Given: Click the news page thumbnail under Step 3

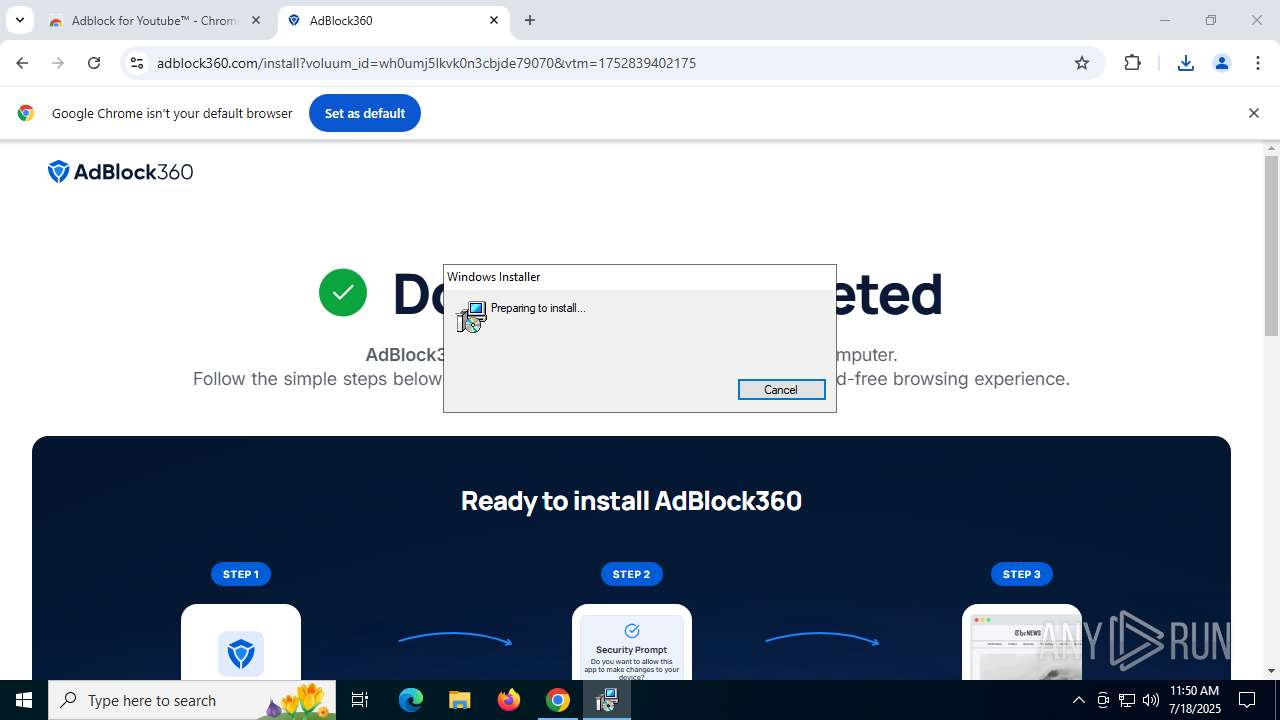Looking at the screenshot, I should (x=1021, y=642).
